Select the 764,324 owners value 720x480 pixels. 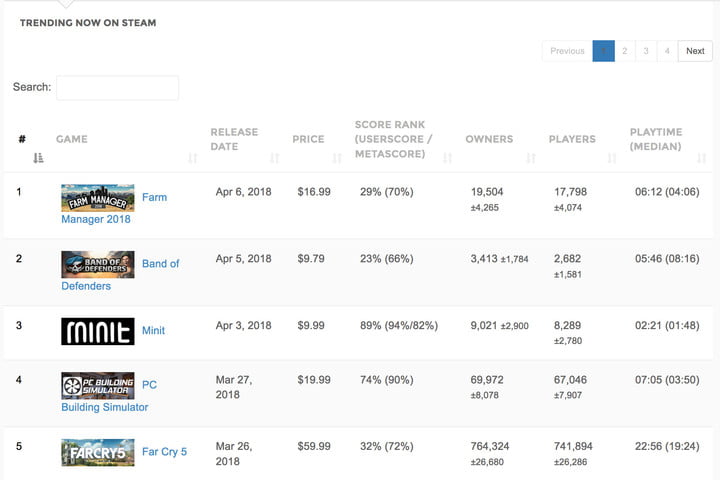(490, 446)
